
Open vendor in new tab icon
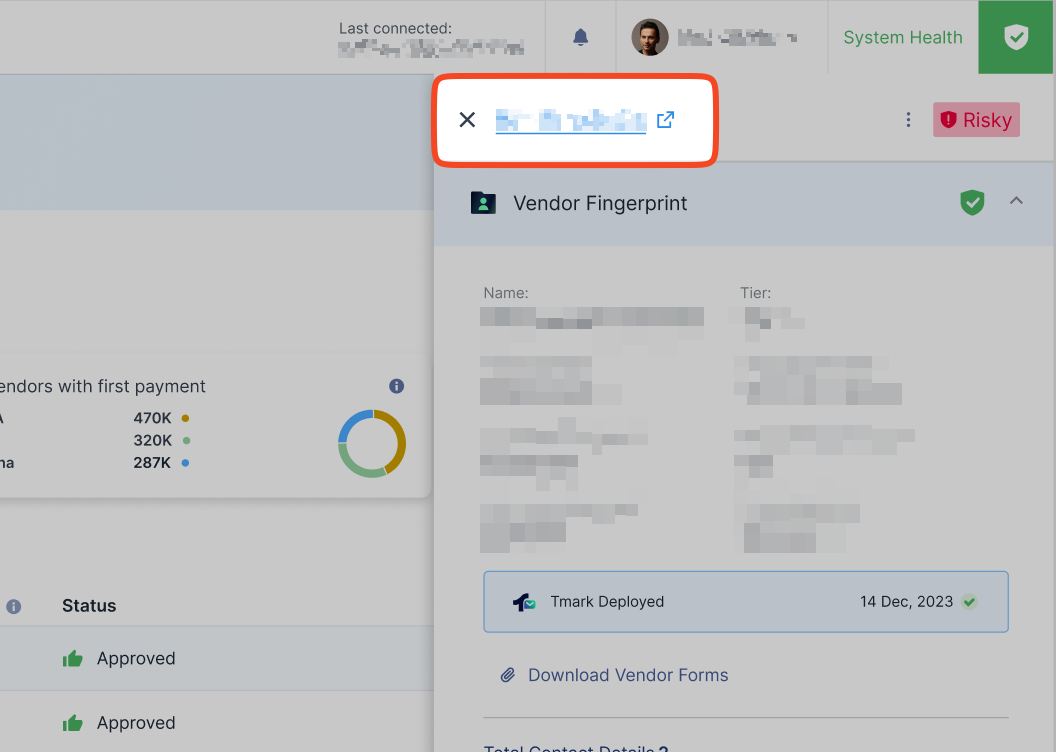click(666, 120)
